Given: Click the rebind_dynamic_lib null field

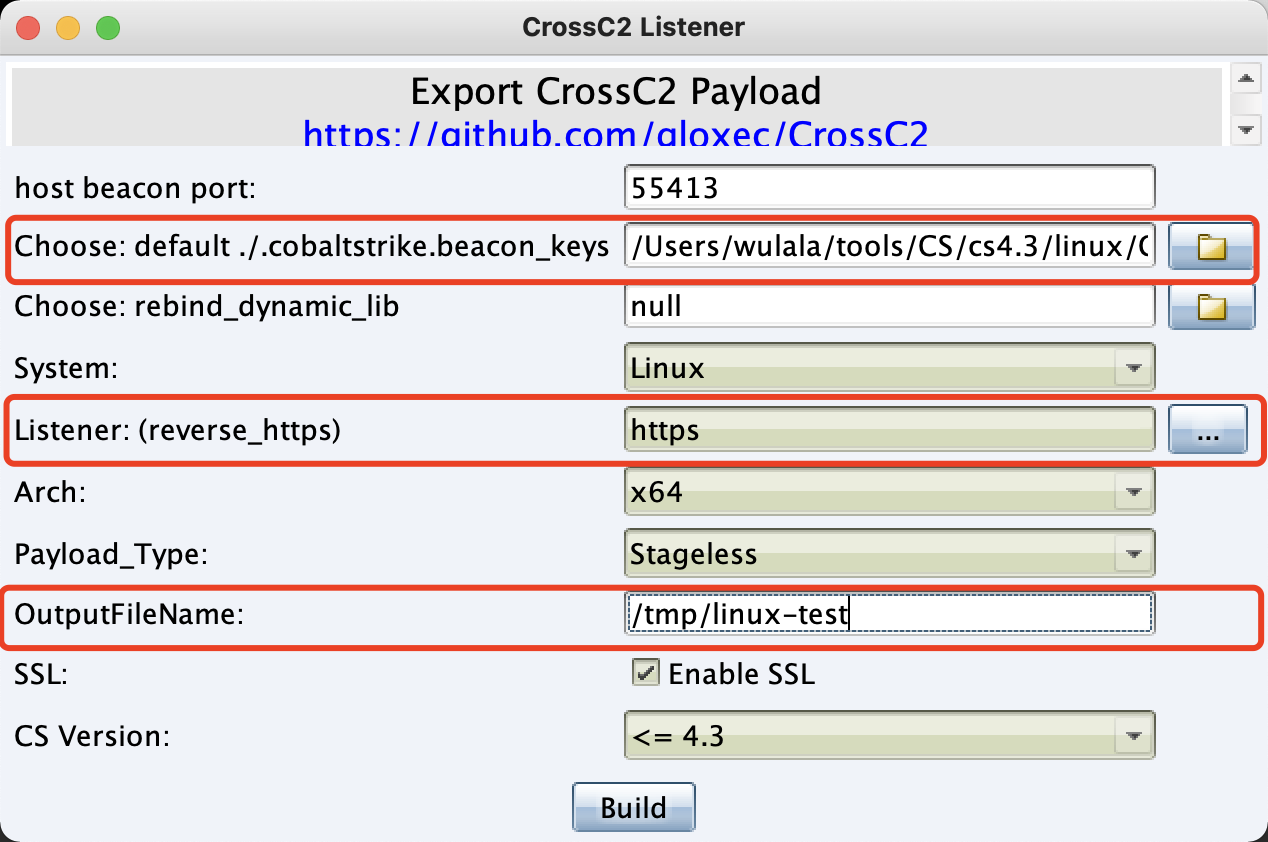Looking at the screenshot, I should point(890,307).
